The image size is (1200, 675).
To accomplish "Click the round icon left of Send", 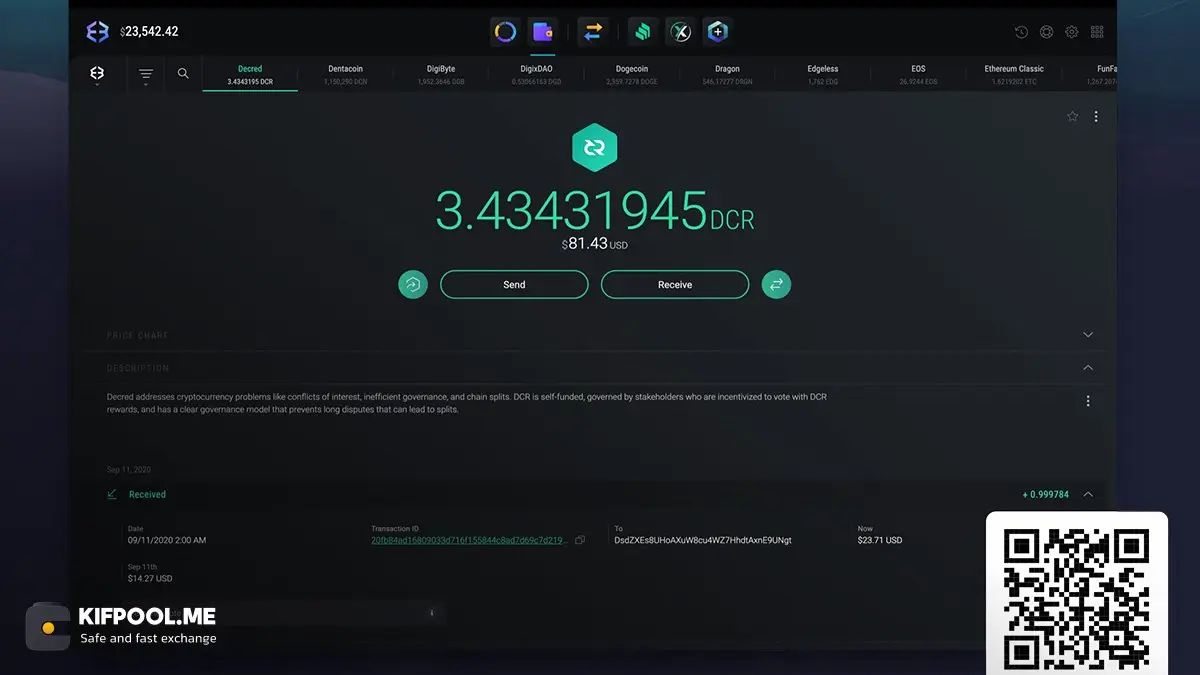I will (413, 284).
